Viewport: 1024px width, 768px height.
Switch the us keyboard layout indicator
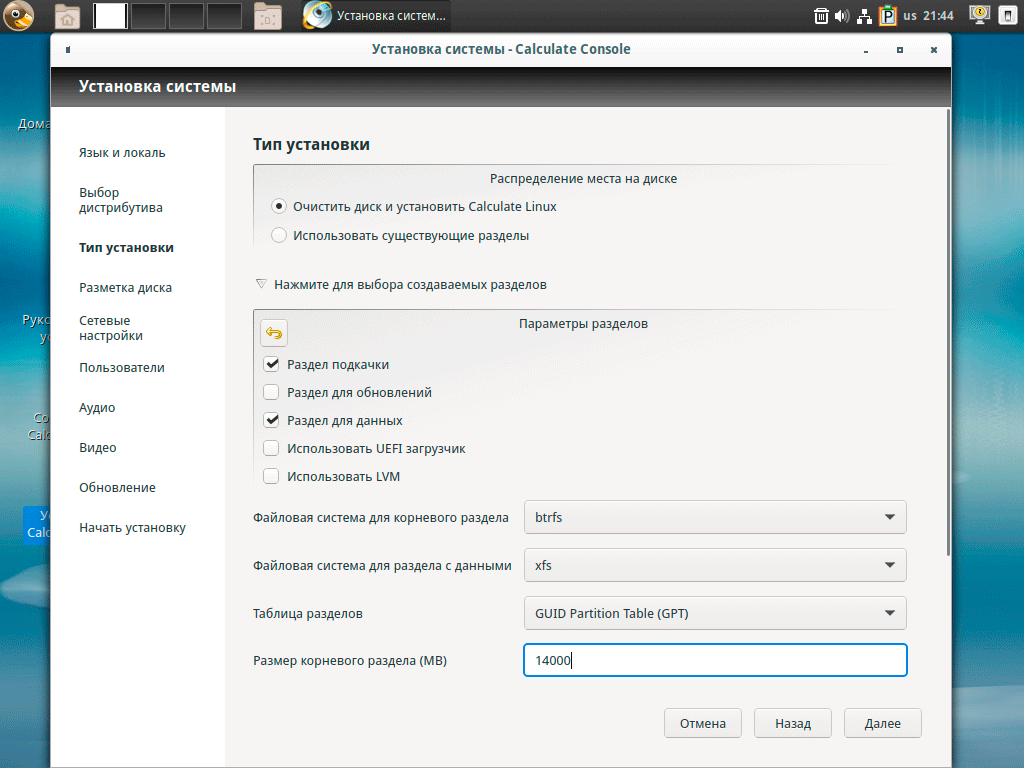(x=910, y=16)
